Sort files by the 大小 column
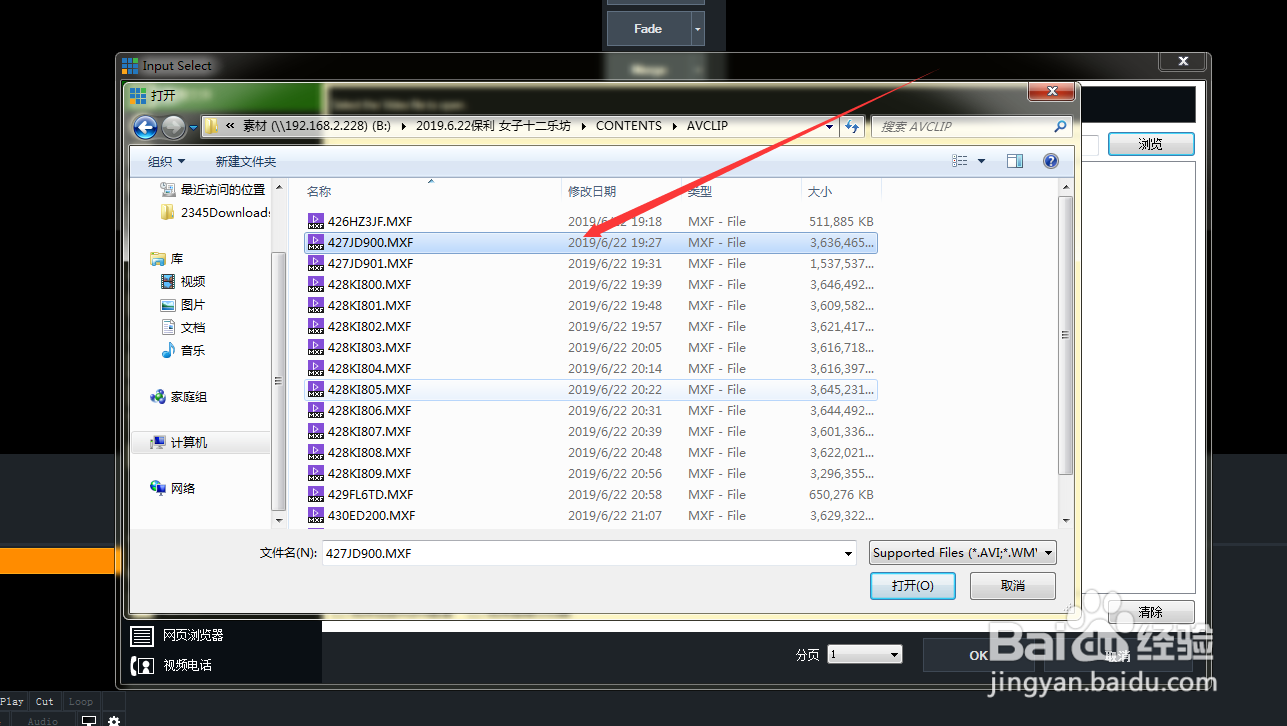The width and height of the screenshot is (1287, 726). 820,191
